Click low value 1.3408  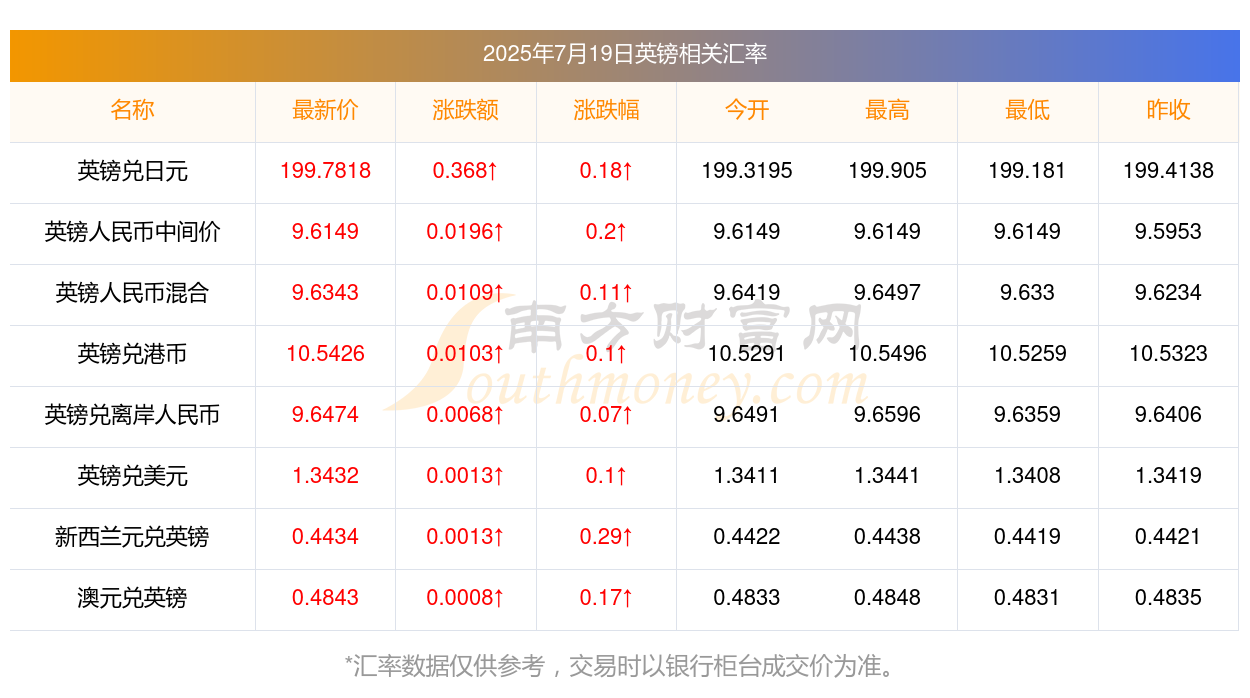click(1027, 476)
